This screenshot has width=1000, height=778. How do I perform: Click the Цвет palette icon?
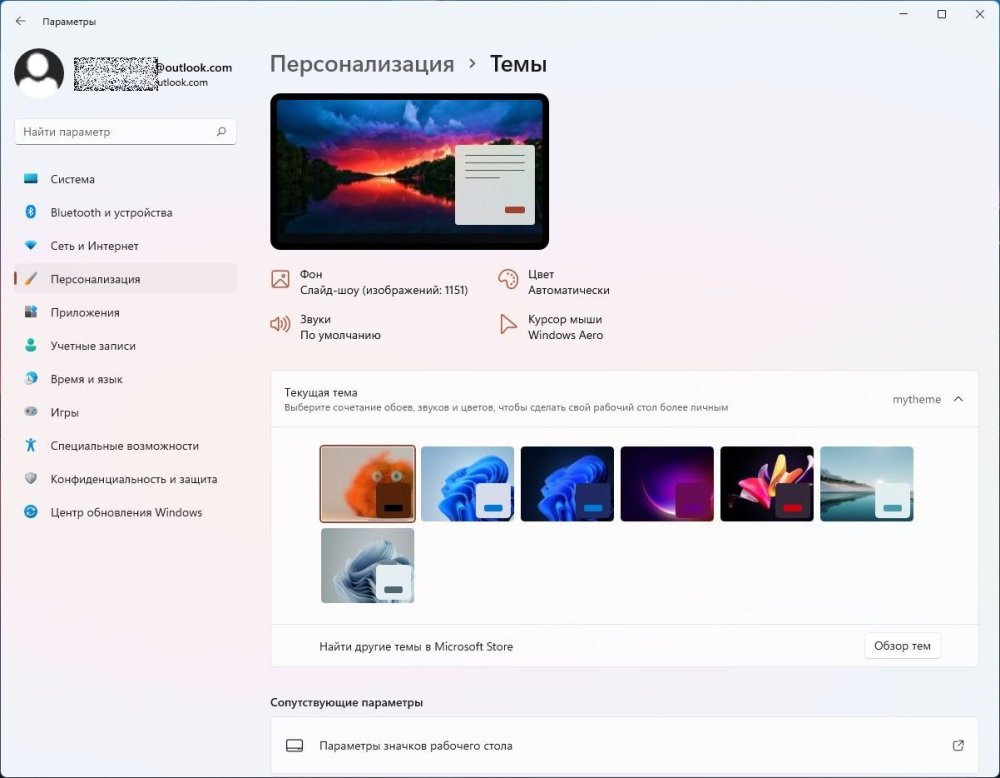[508, 280]
